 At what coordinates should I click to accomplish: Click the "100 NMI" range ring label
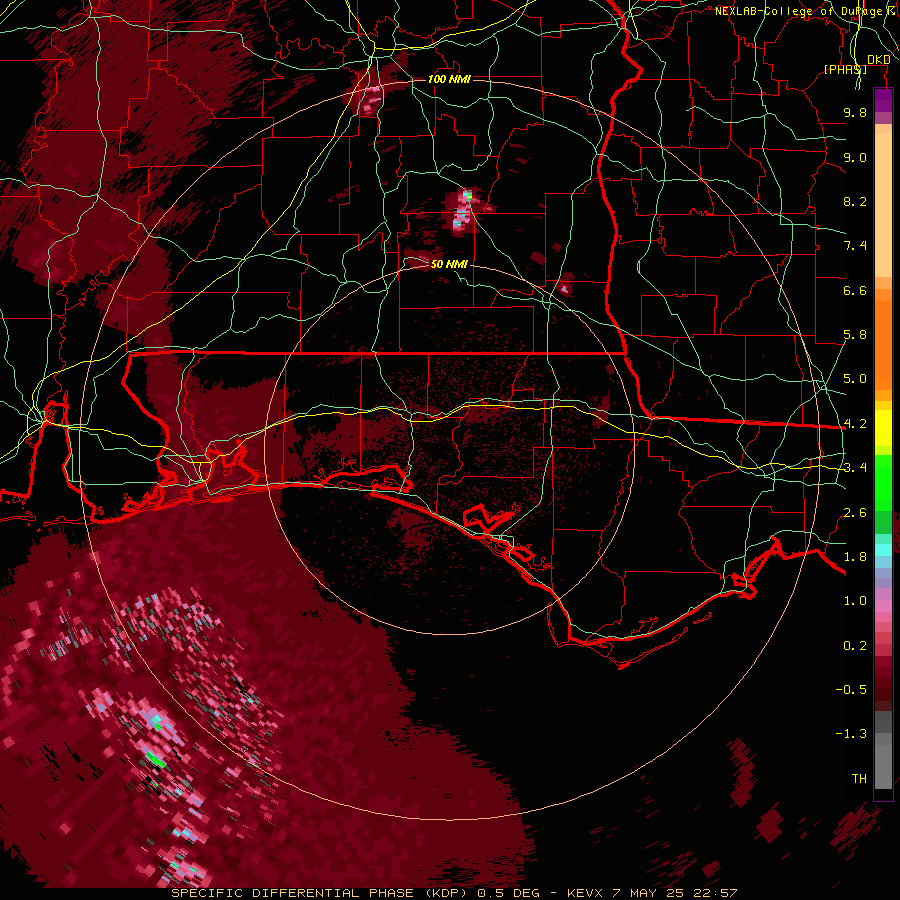449,79
